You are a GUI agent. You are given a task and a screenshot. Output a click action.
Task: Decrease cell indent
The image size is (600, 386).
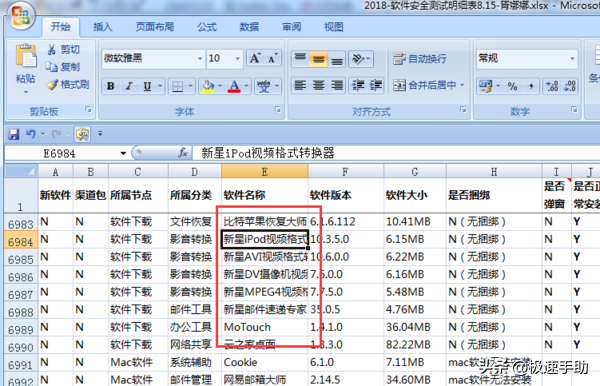[x=358, y=85]
